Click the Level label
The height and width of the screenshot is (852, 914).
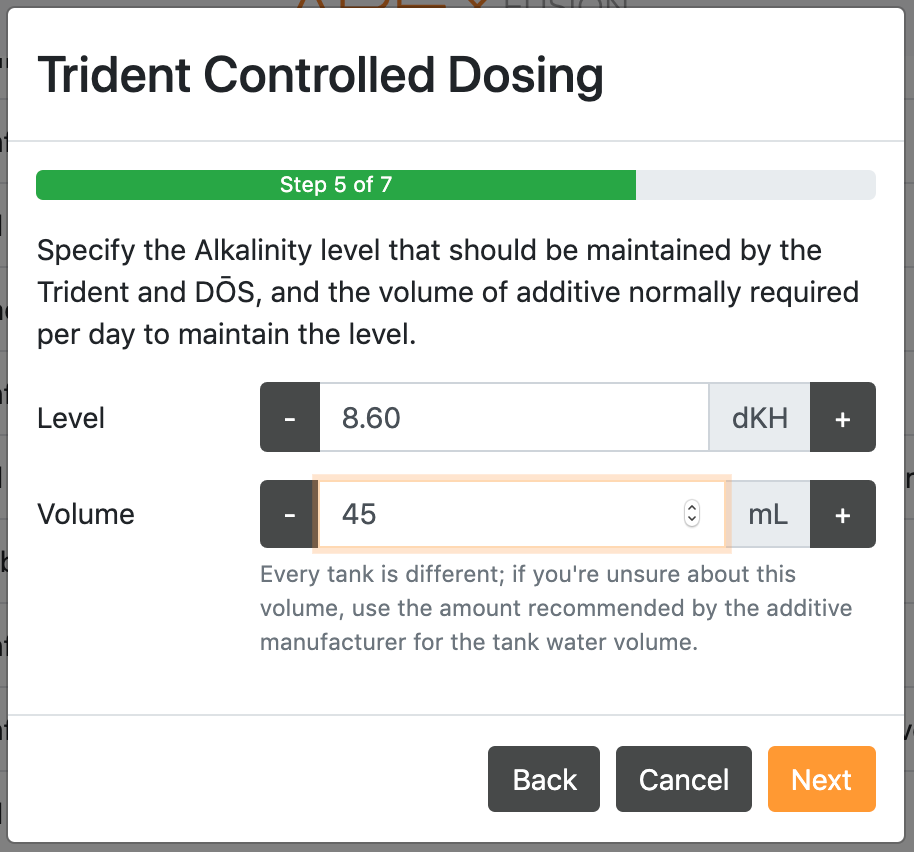(71, 418)
